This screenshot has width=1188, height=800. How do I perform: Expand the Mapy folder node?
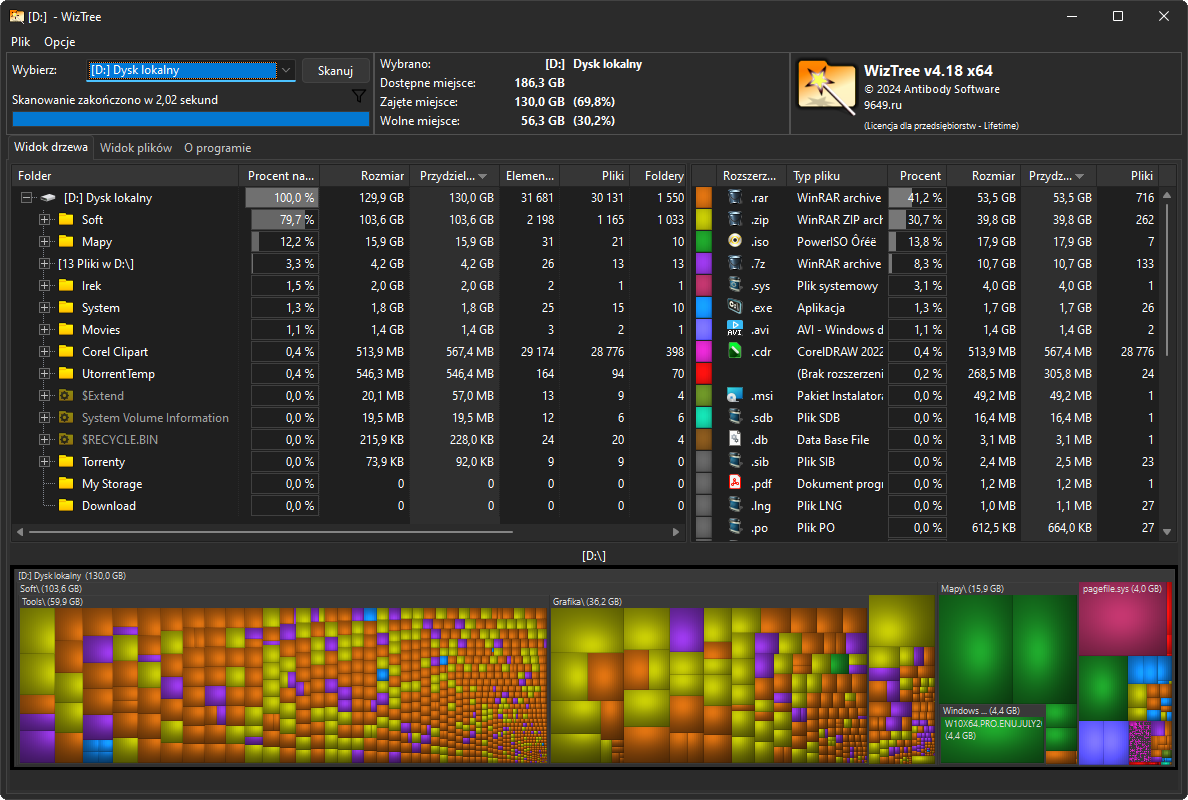point(45,242)
